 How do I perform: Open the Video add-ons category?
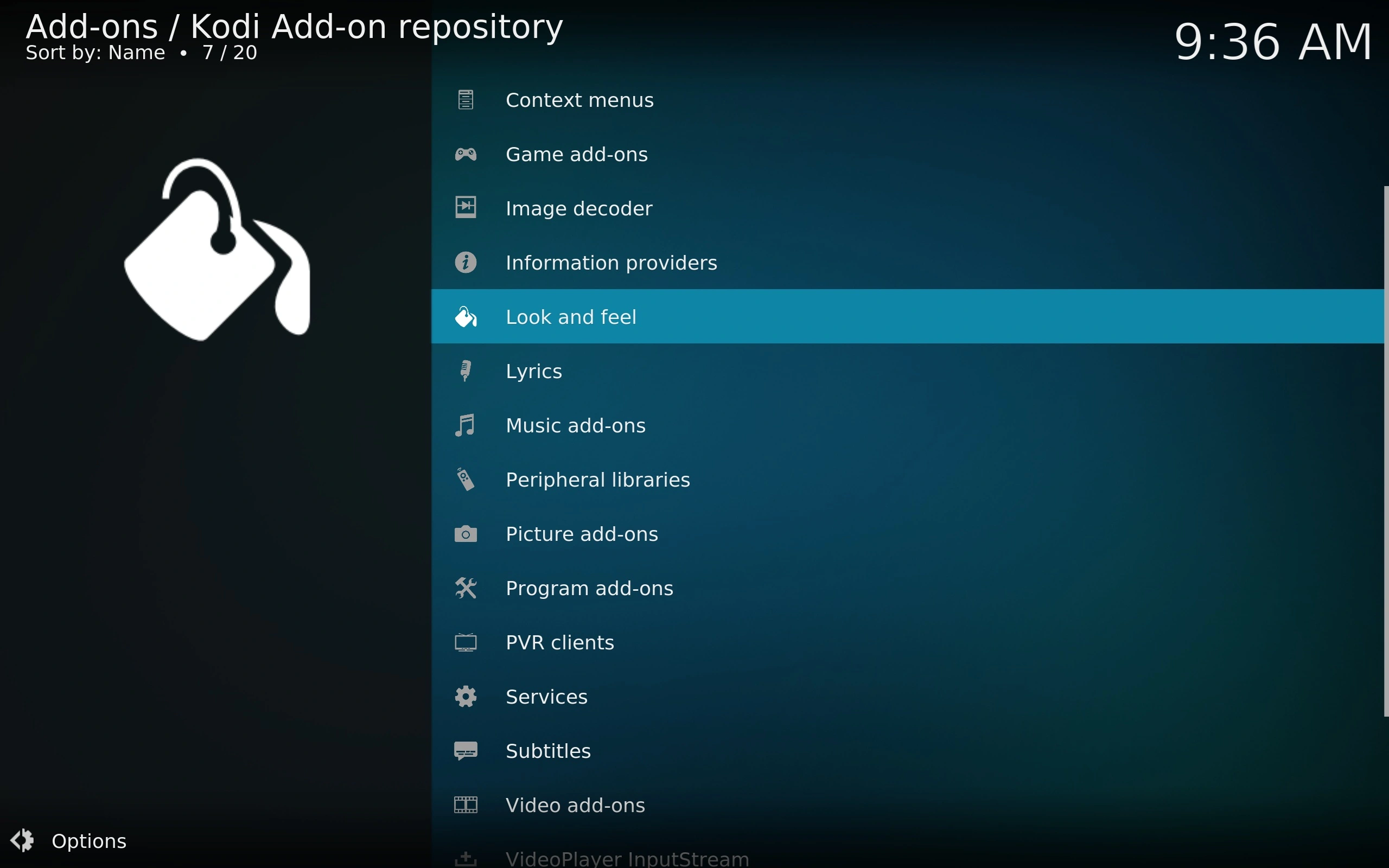point(575,805)
